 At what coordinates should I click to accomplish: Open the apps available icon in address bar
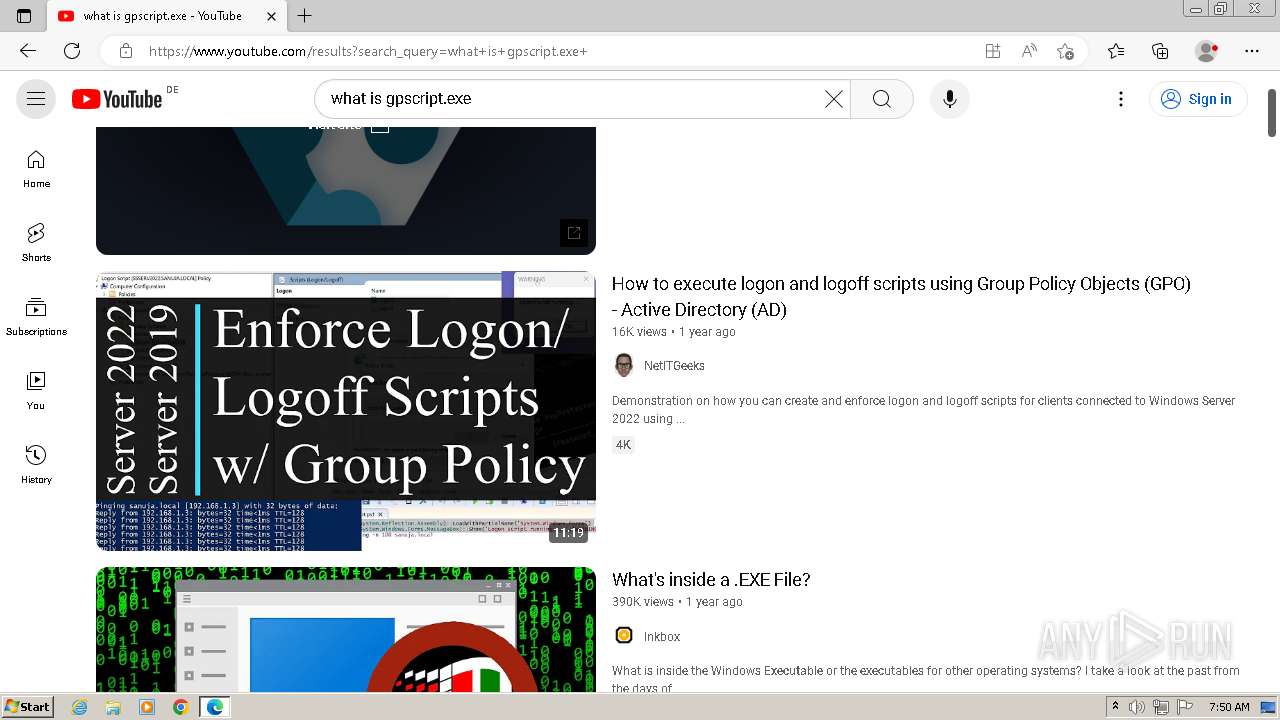(x=992, y=51)
